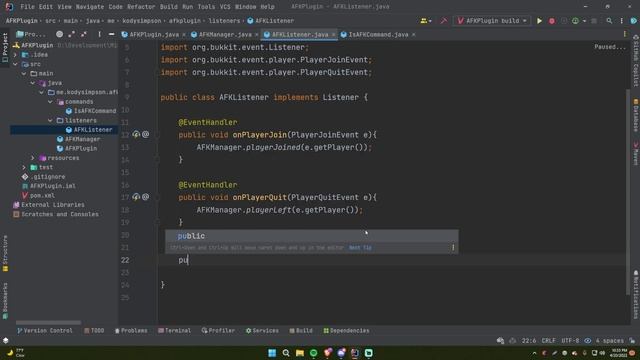The width and height of the screenshot is (640, 360).
Task: Click Collapse All icon in Project panel
Action: point(84,34)
